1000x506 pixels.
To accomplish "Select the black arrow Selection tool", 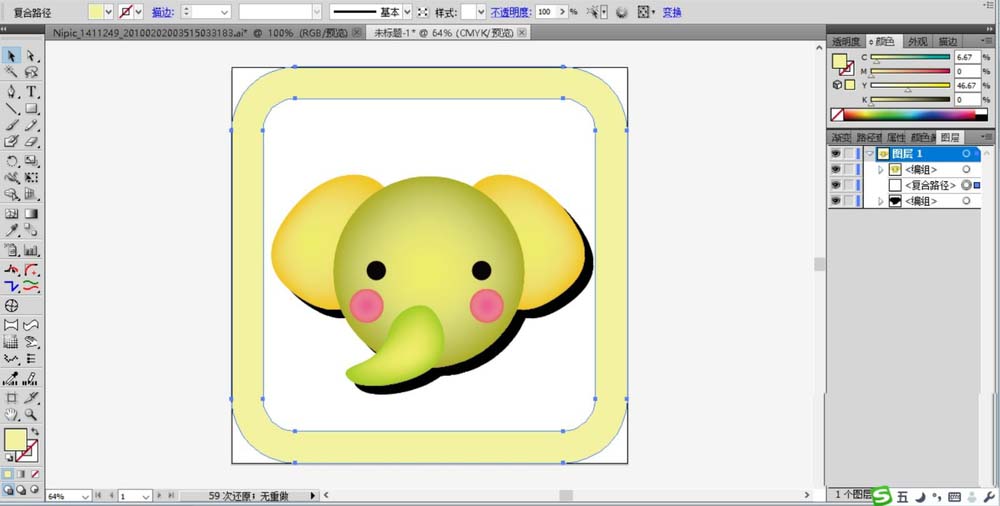I will point(11,56).
